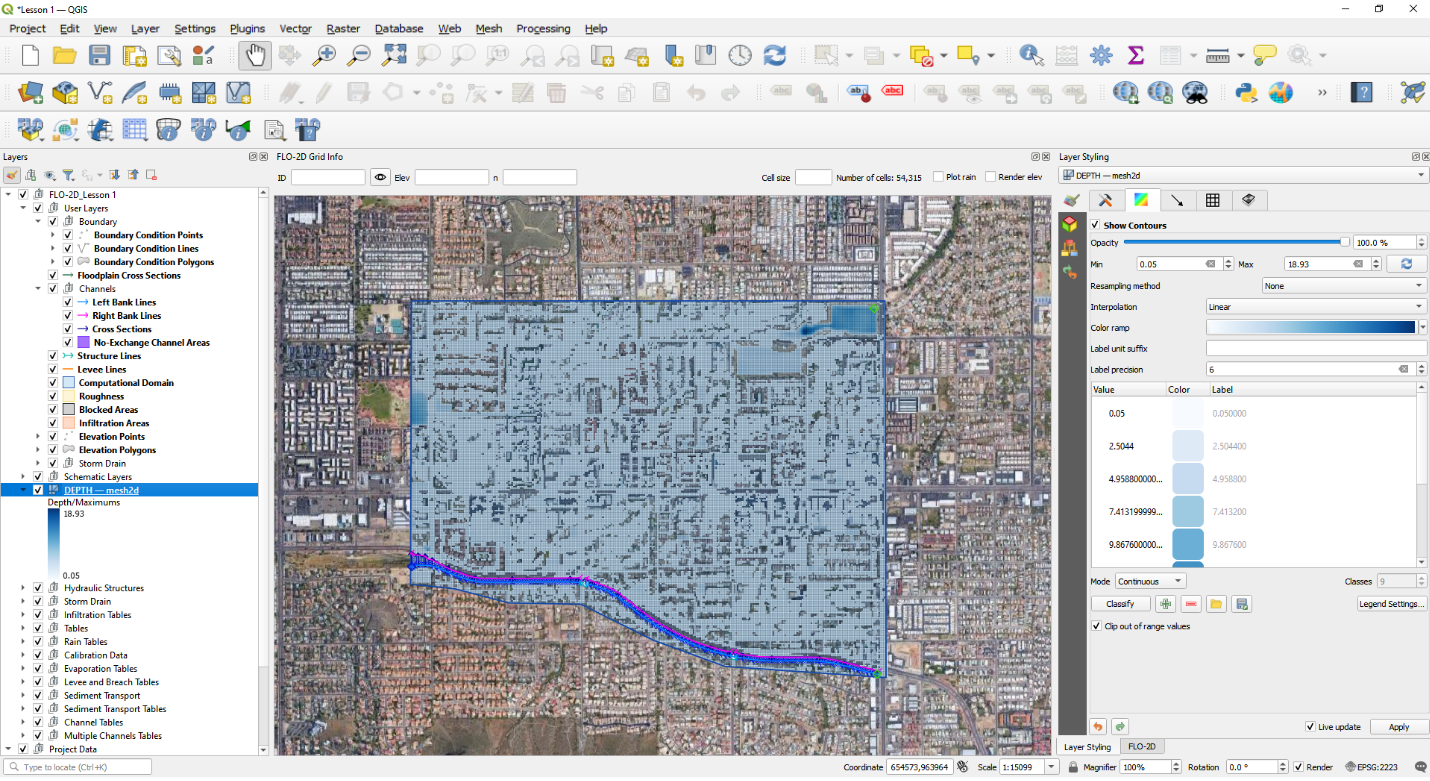Click the blue Color ramp bar
This screenshot has width=1430, height=781.
[1310, 327]
